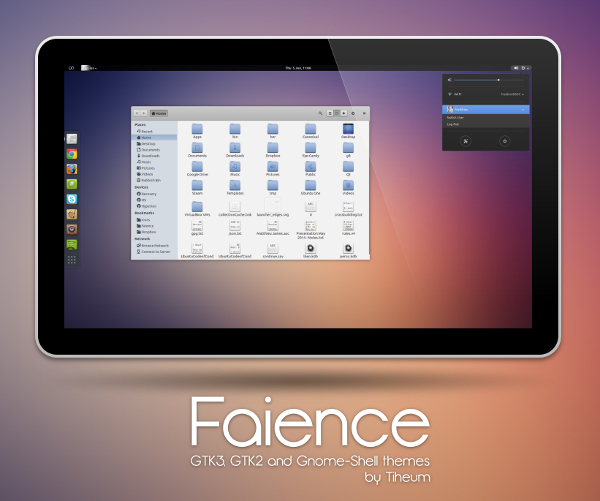Screen dimensions: 600x501
Task: Open the Canonical folder
Action: point(310,129)
